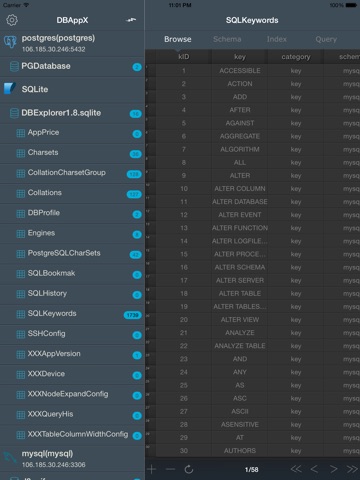This screenshot has height=480, width=360.
Task: Click the page indicator 1/58
Action: pos(252,470)
